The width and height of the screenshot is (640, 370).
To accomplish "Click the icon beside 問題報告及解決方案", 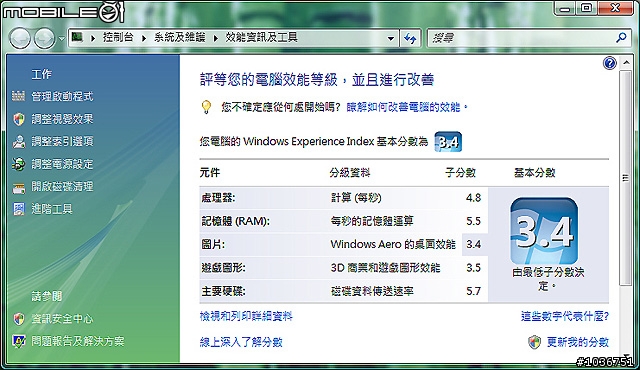I will click(19, 341).
